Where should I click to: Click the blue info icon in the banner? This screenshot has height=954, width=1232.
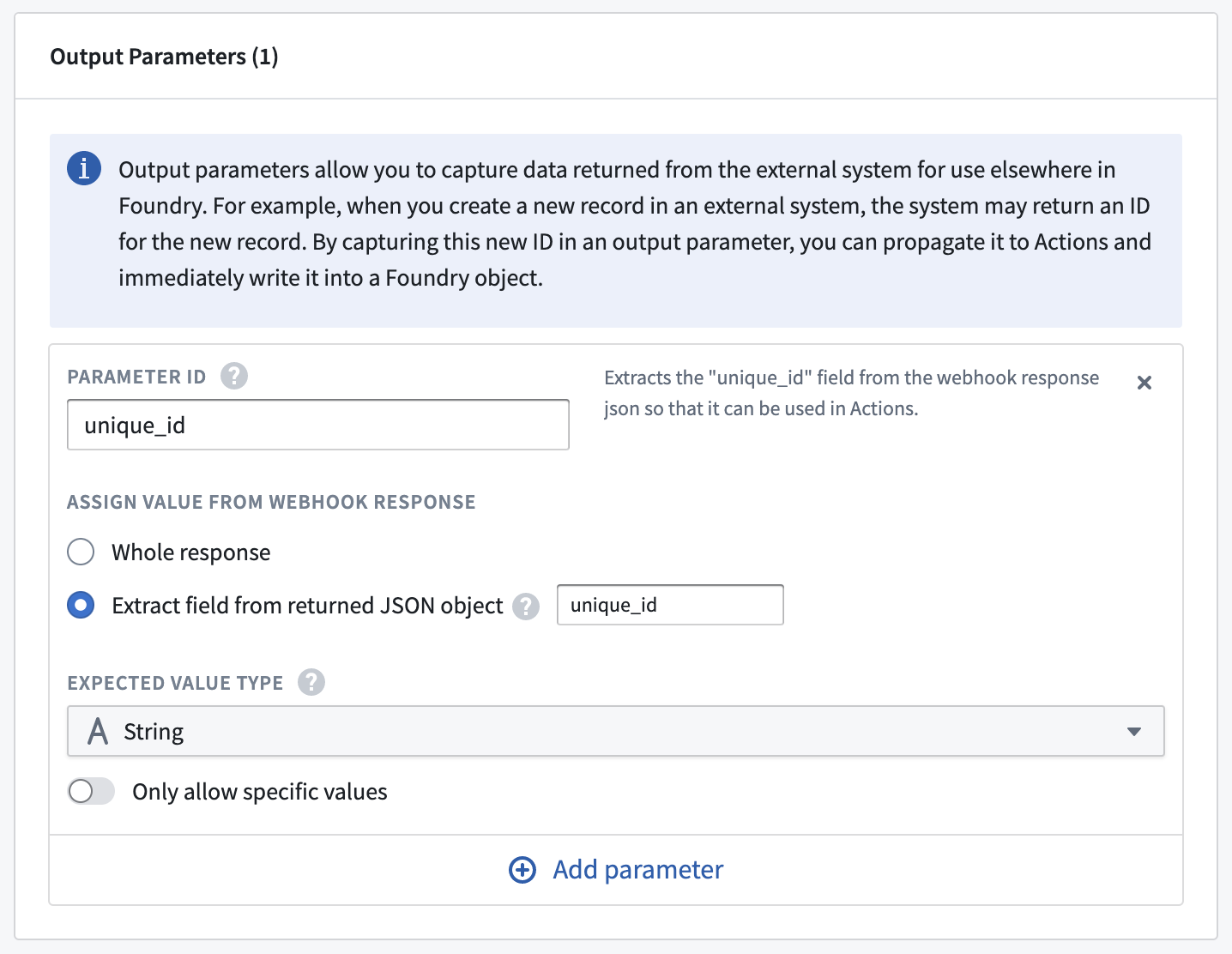(x=84, y=168)
